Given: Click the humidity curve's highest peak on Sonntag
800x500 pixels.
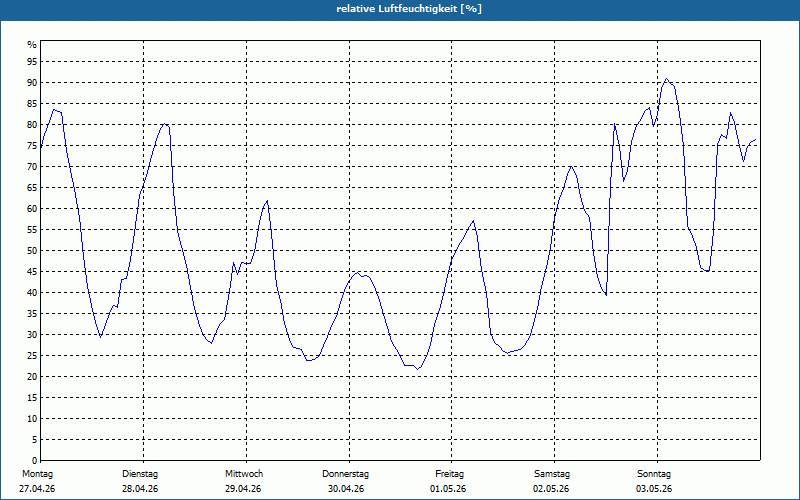Looking at the screenshot, I should tap(666, 79).
